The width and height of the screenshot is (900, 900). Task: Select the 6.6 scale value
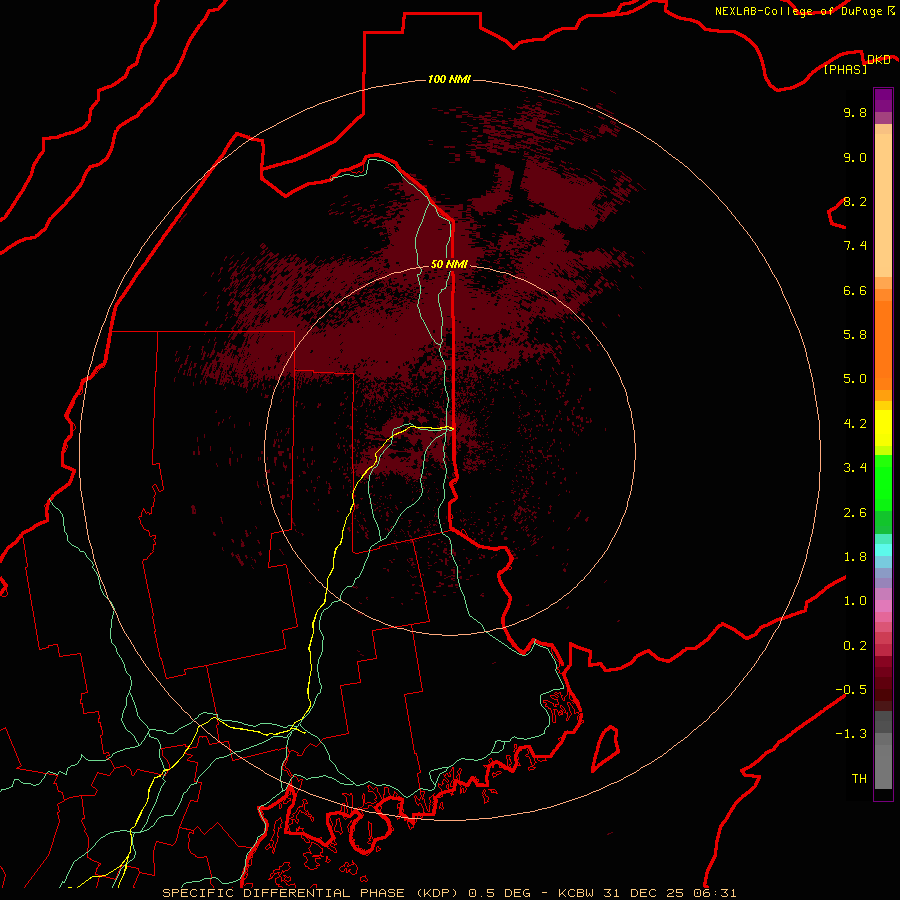[x=855, y=290]
